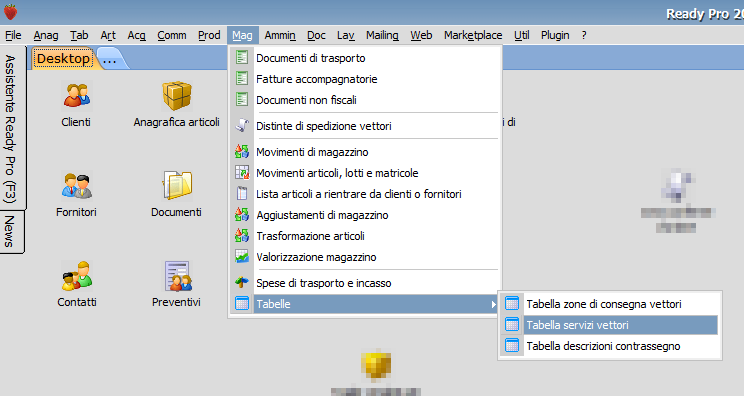Click the icon beside Movimenti di magazzino
Screen dimensions: 744x396
point(242,152)
